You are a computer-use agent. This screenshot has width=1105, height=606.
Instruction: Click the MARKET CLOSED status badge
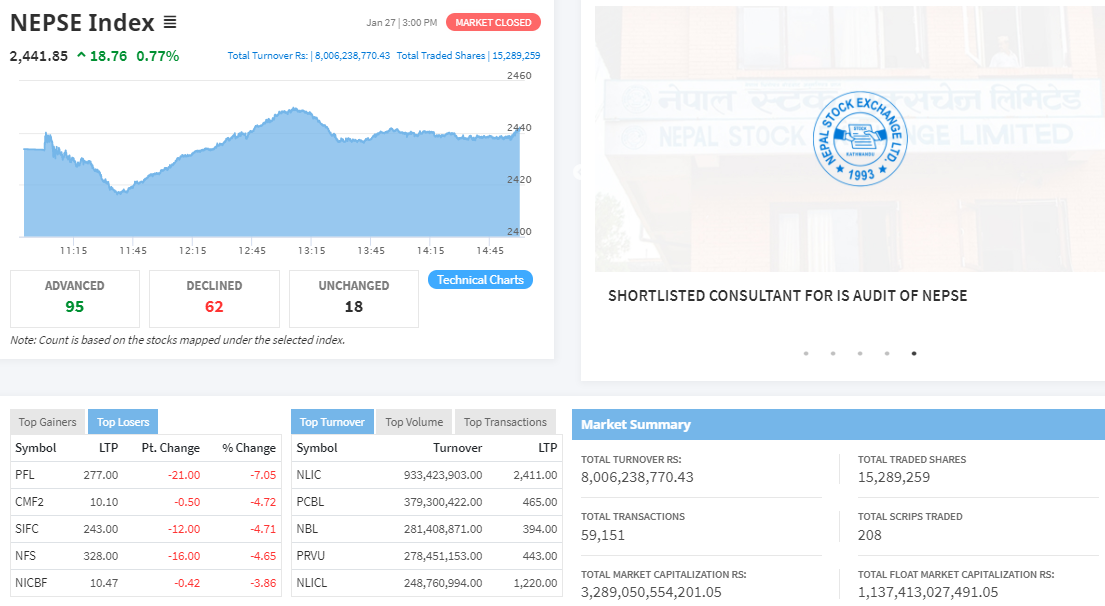coord(493,23)
